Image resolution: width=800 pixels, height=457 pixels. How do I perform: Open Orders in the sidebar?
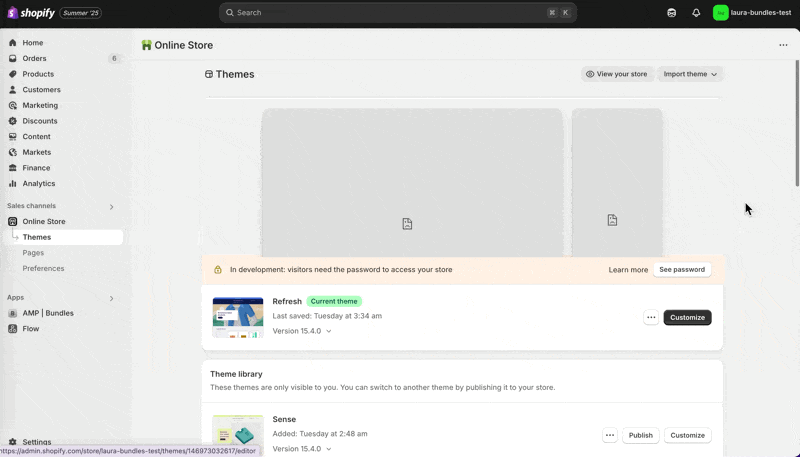pos(34,59)
